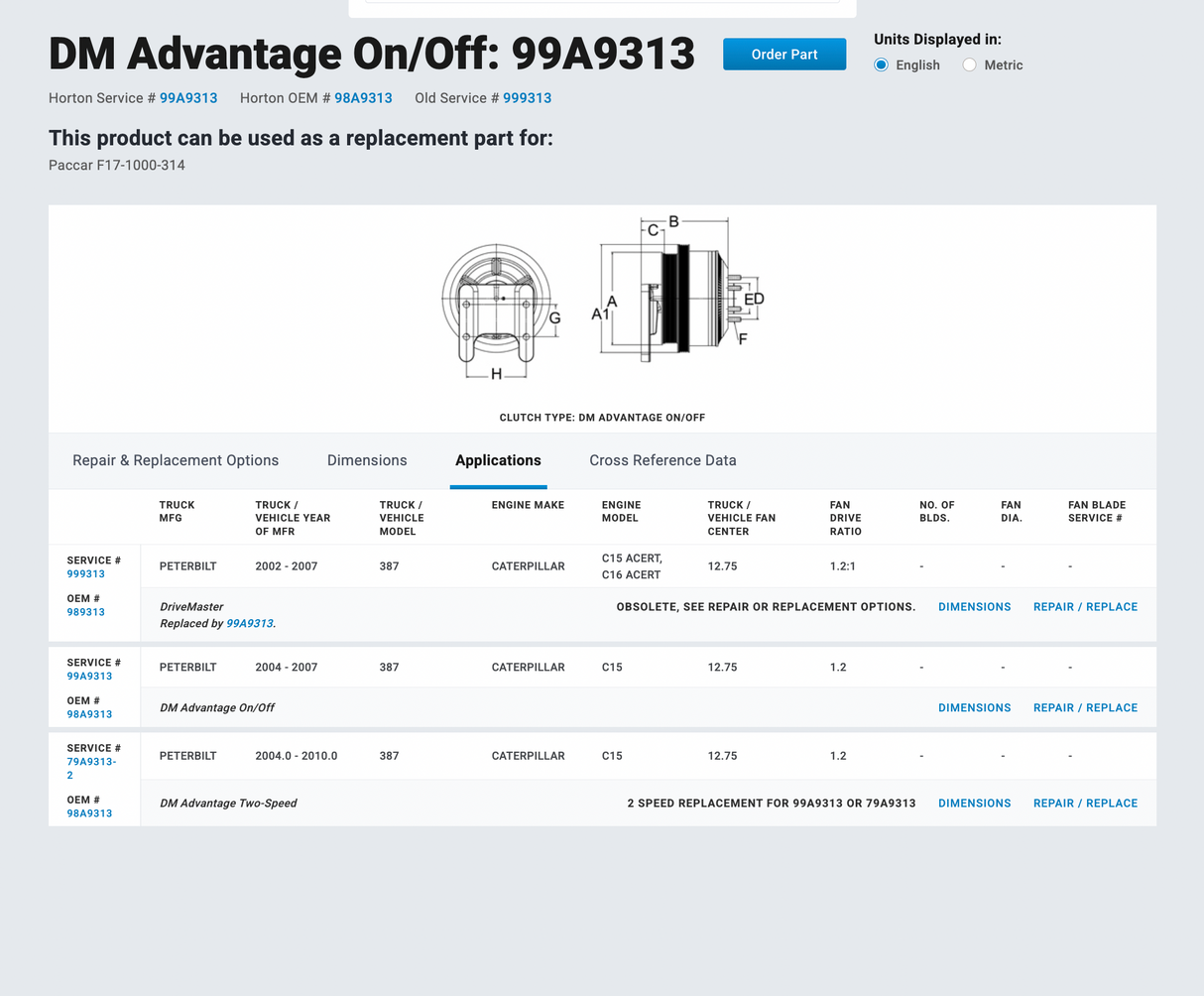
Task: Click the Order Part button
Action: point(784,55)
